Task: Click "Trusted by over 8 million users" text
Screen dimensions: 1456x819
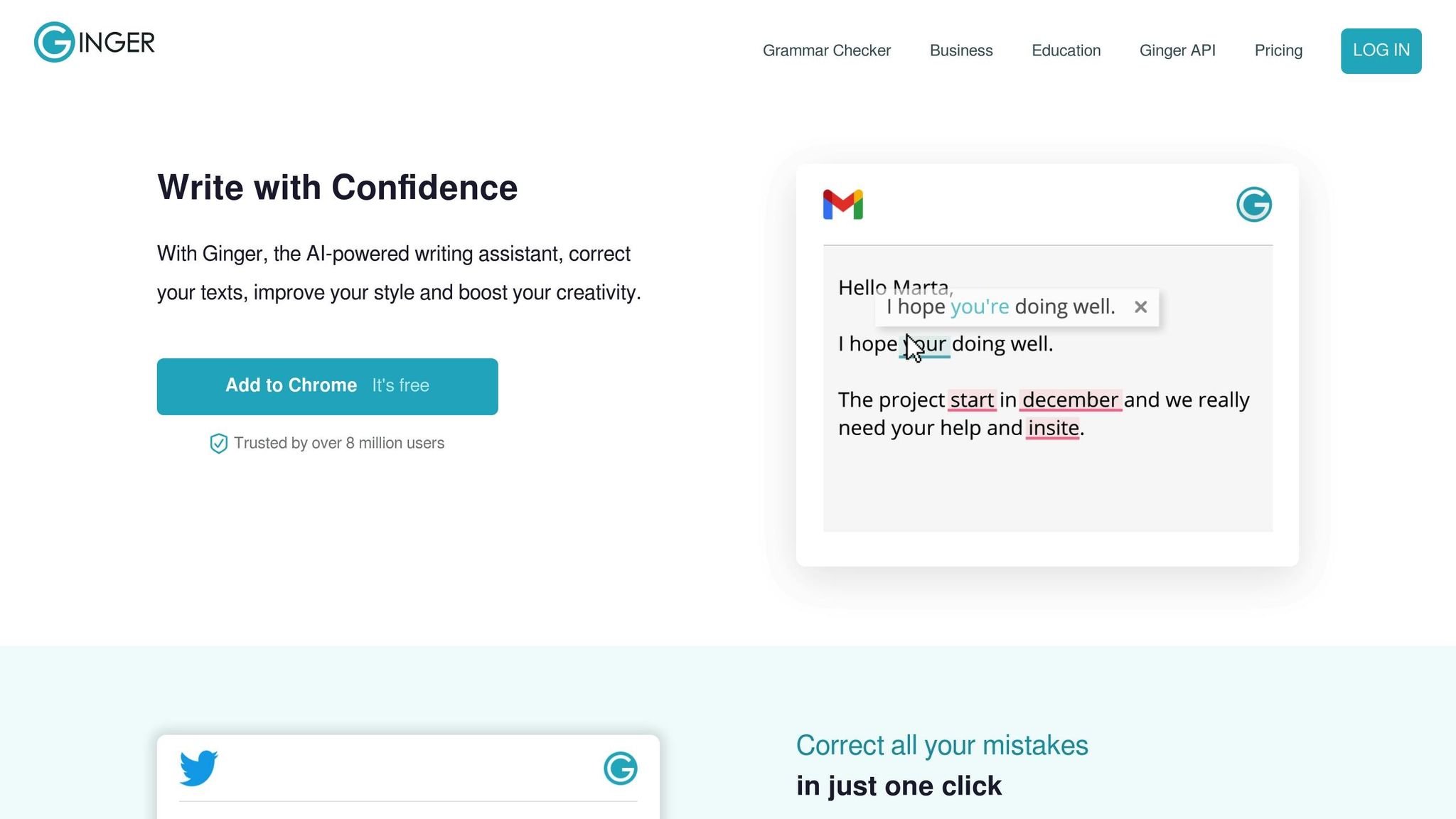Action: pyautogui.click(x=339, y=444)
